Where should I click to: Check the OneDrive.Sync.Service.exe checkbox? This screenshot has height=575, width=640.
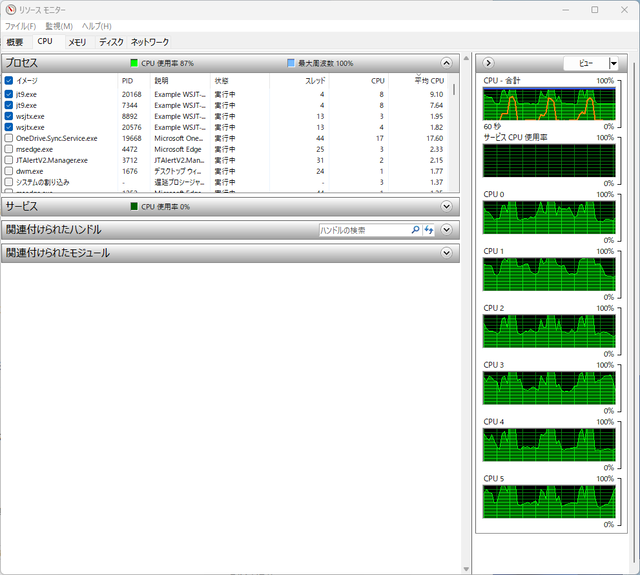coord(9,138)
